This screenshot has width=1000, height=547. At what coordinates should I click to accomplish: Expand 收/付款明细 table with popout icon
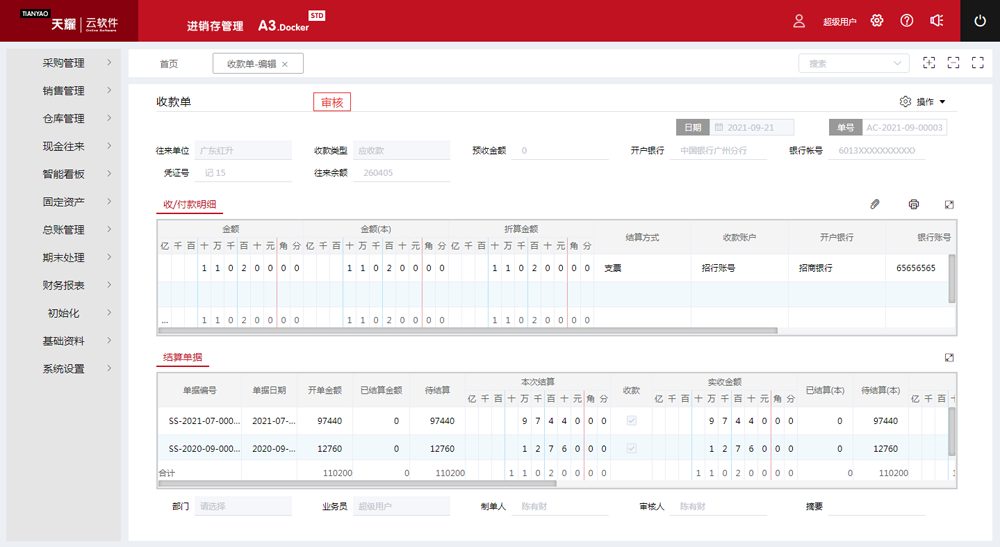click(x=949, y=204)
